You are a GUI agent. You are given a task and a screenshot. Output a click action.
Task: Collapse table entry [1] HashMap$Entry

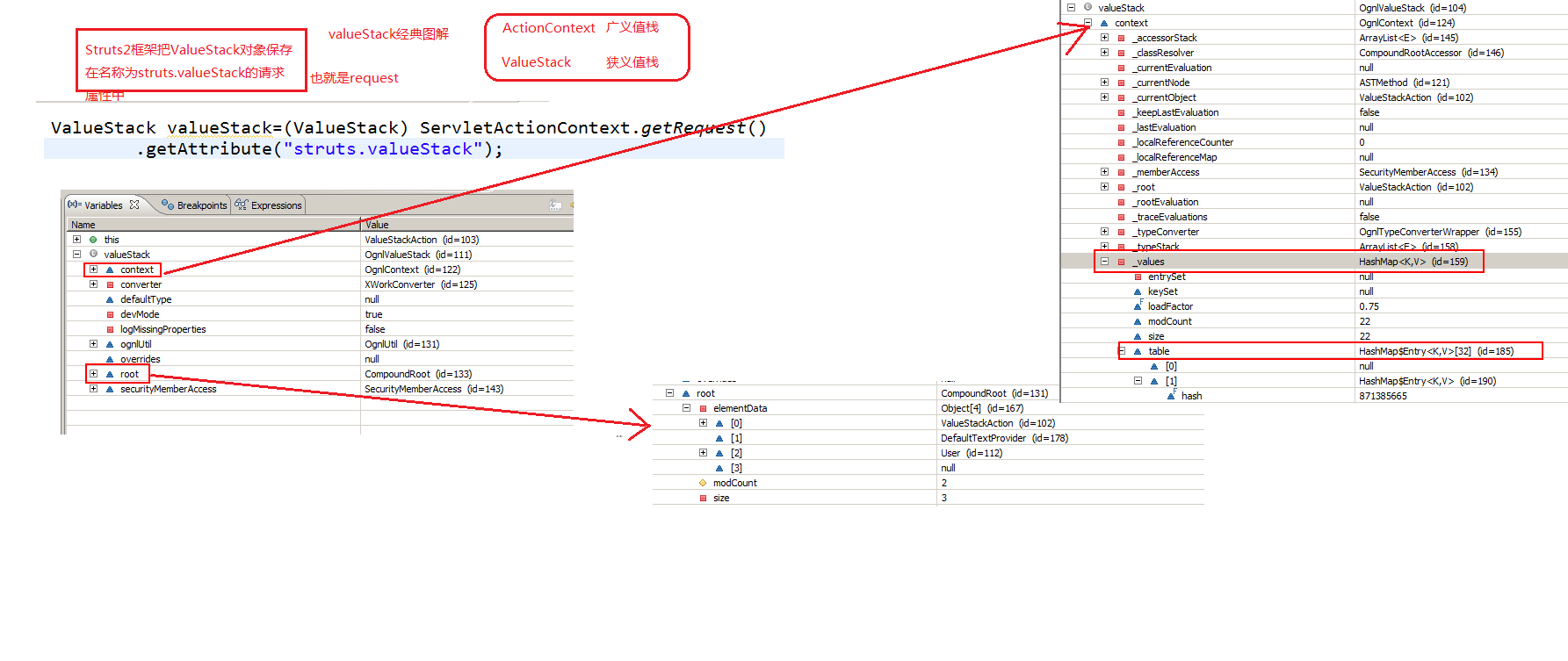(1138, 381)
